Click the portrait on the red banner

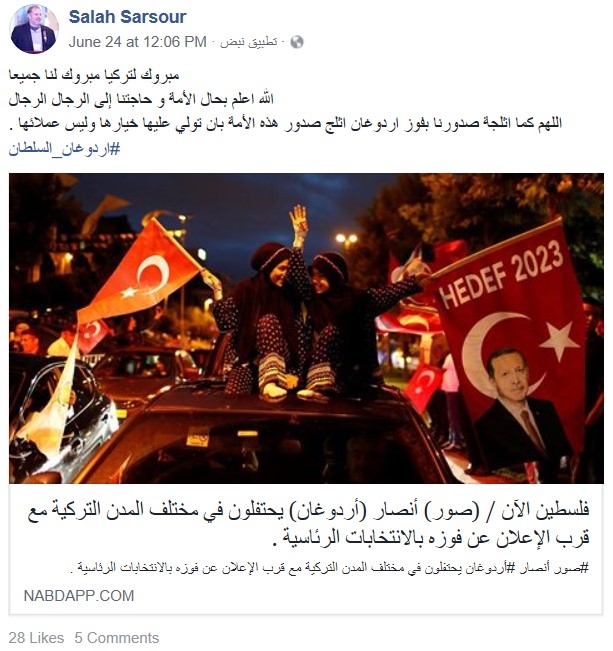point(519,405)
